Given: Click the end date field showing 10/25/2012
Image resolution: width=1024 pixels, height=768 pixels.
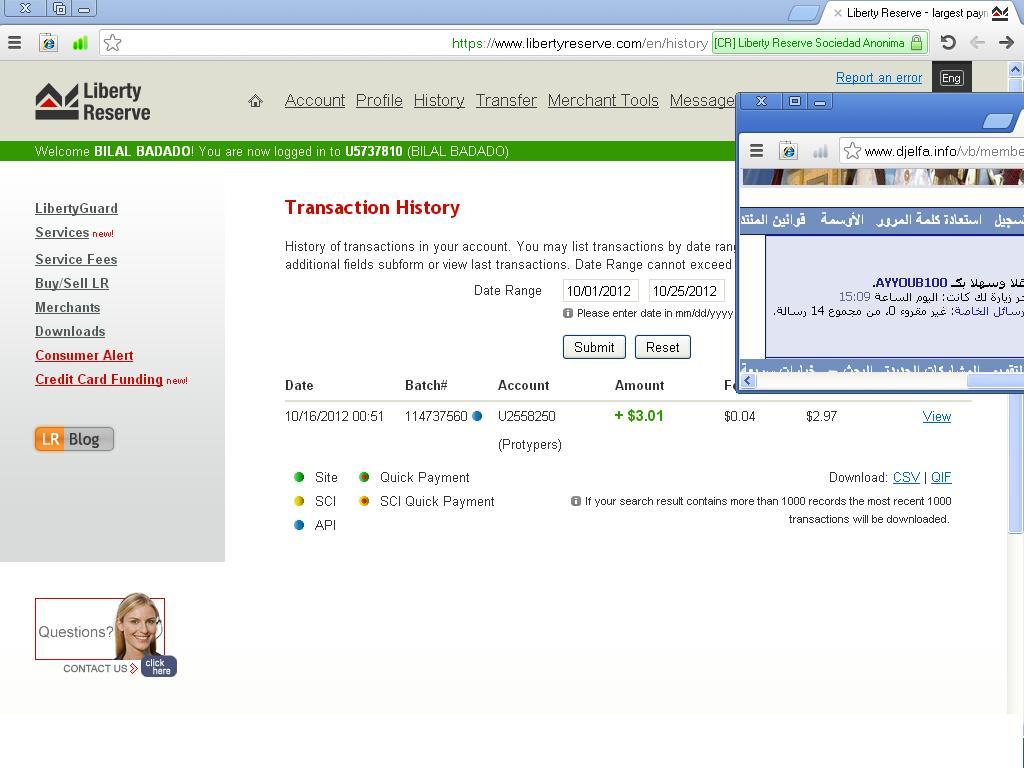Looking at the screenshot, I should pos(686,291).
